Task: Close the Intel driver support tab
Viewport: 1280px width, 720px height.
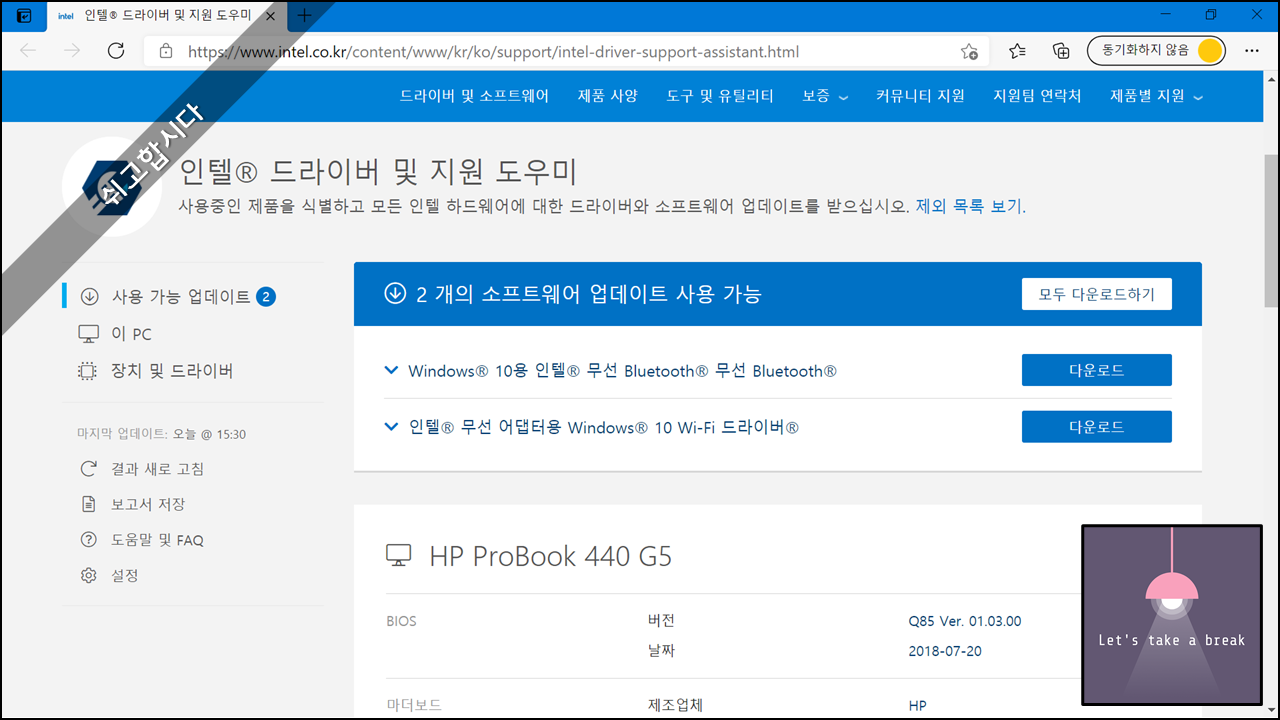Action: (270, 16)
